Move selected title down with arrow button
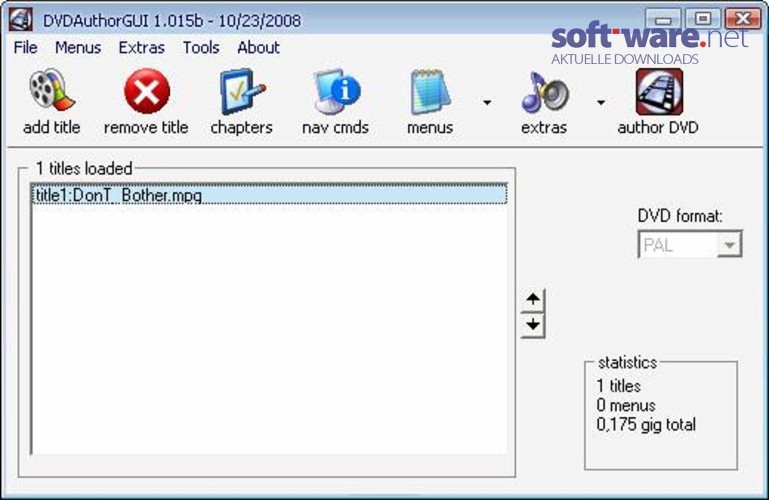Screen dimensions: 769x500 pos(533,325)
